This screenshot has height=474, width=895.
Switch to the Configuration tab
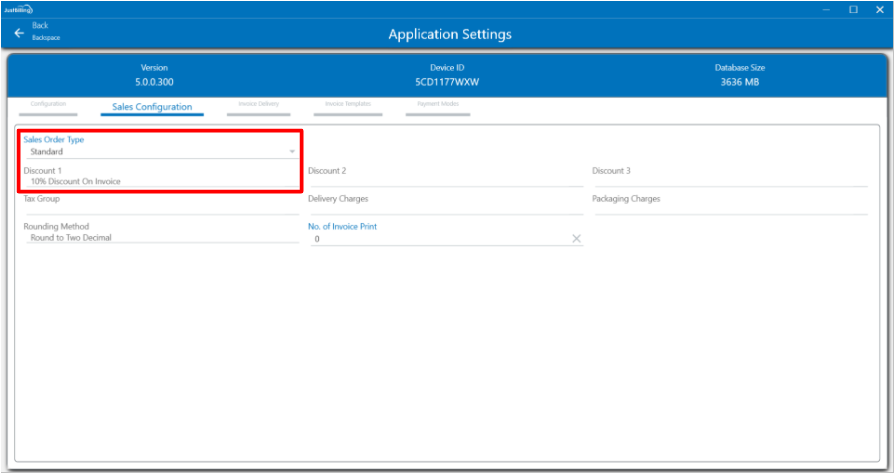point(48,106)
